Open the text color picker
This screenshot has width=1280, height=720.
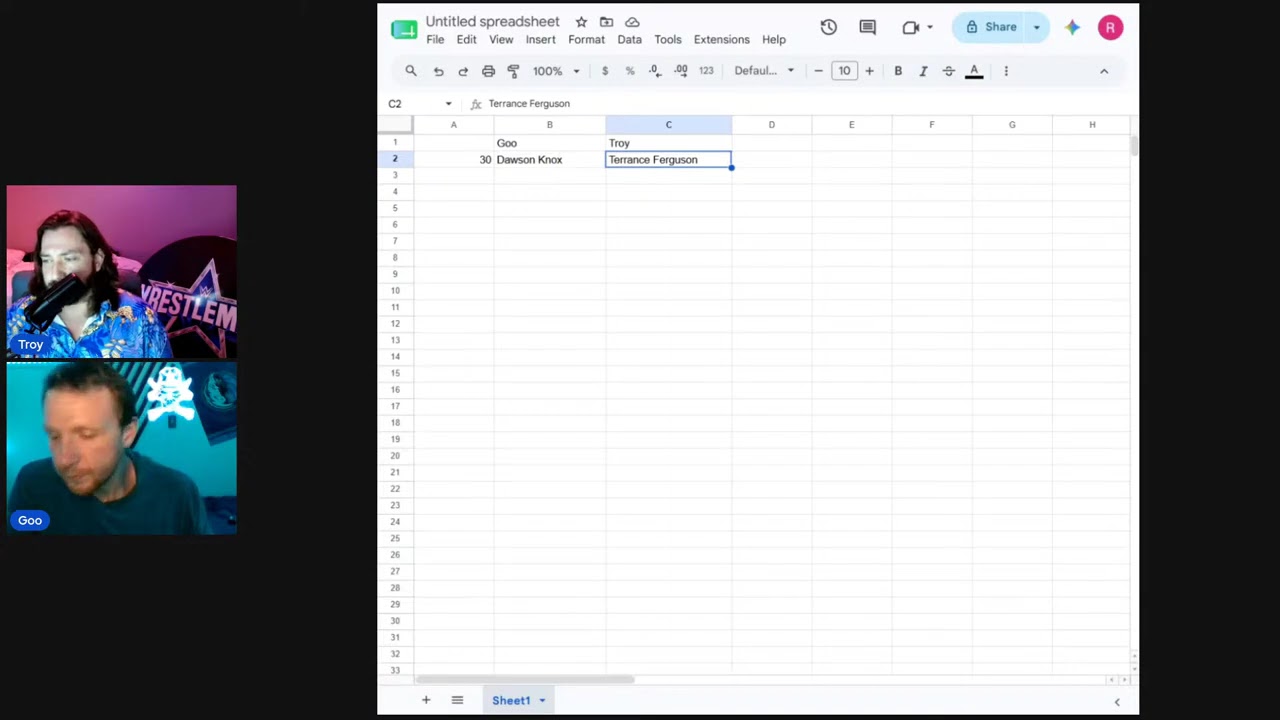(974, 71)
